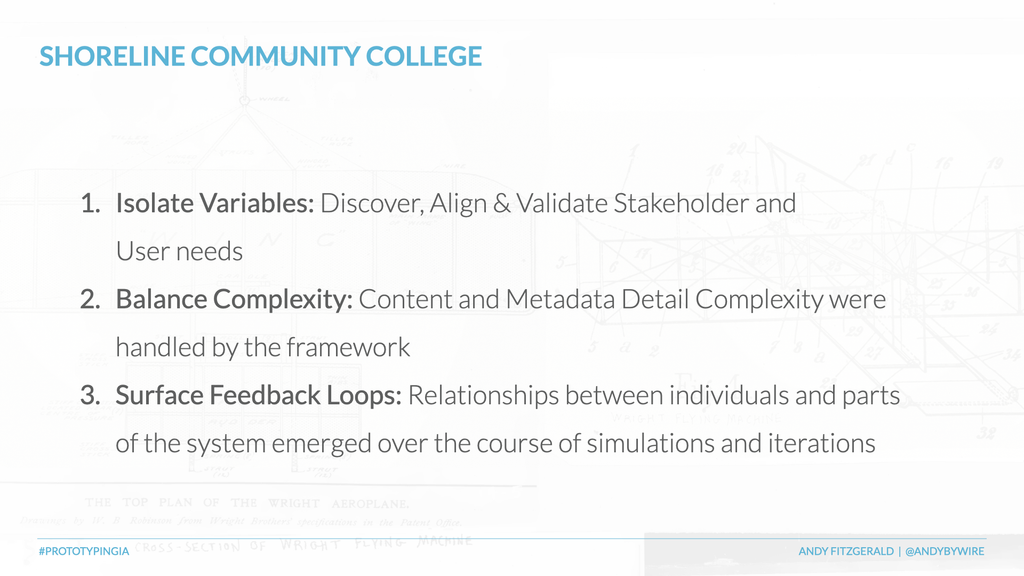Open the #PROTOTYPINGIA hashtag in footer
Screen dimensions: 1024x576
point(84,551)
